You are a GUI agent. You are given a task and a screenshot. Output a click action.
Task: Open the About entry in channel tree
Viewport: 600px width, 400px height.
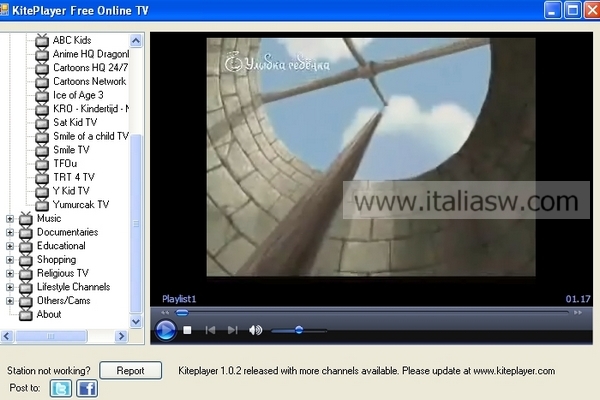tap(49, 314)
